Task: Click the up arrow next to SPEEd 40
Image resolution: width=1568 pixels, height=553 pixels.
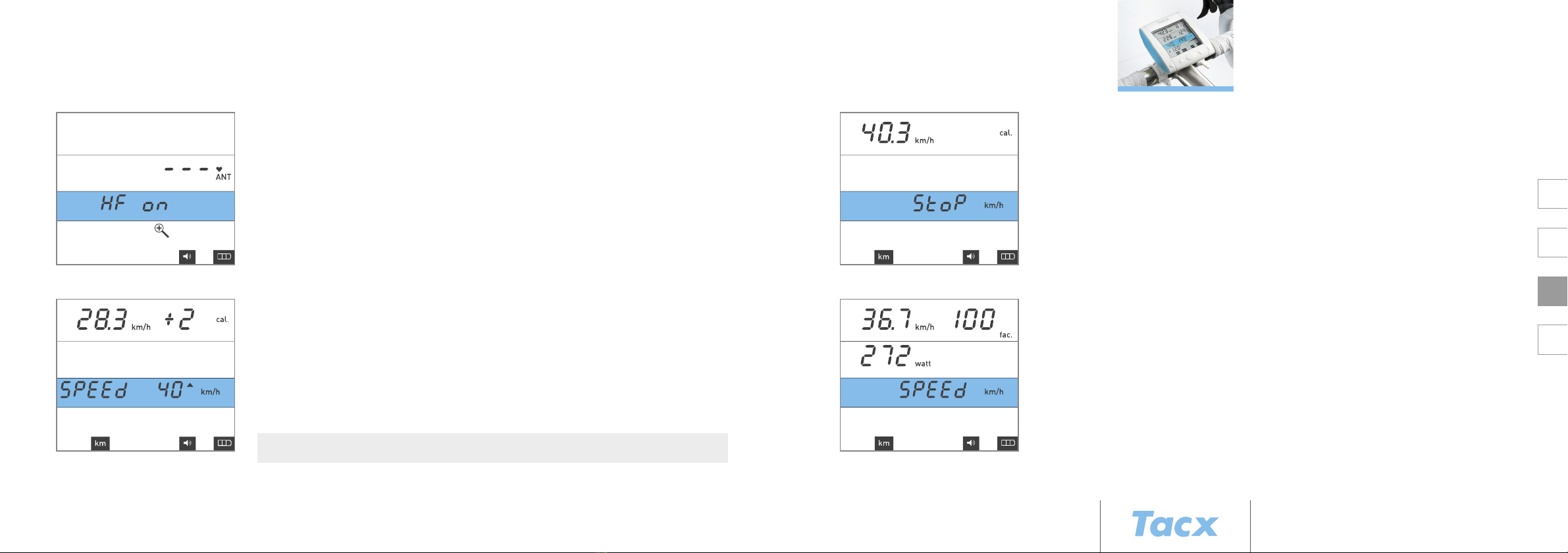Action: coord(190,385)
